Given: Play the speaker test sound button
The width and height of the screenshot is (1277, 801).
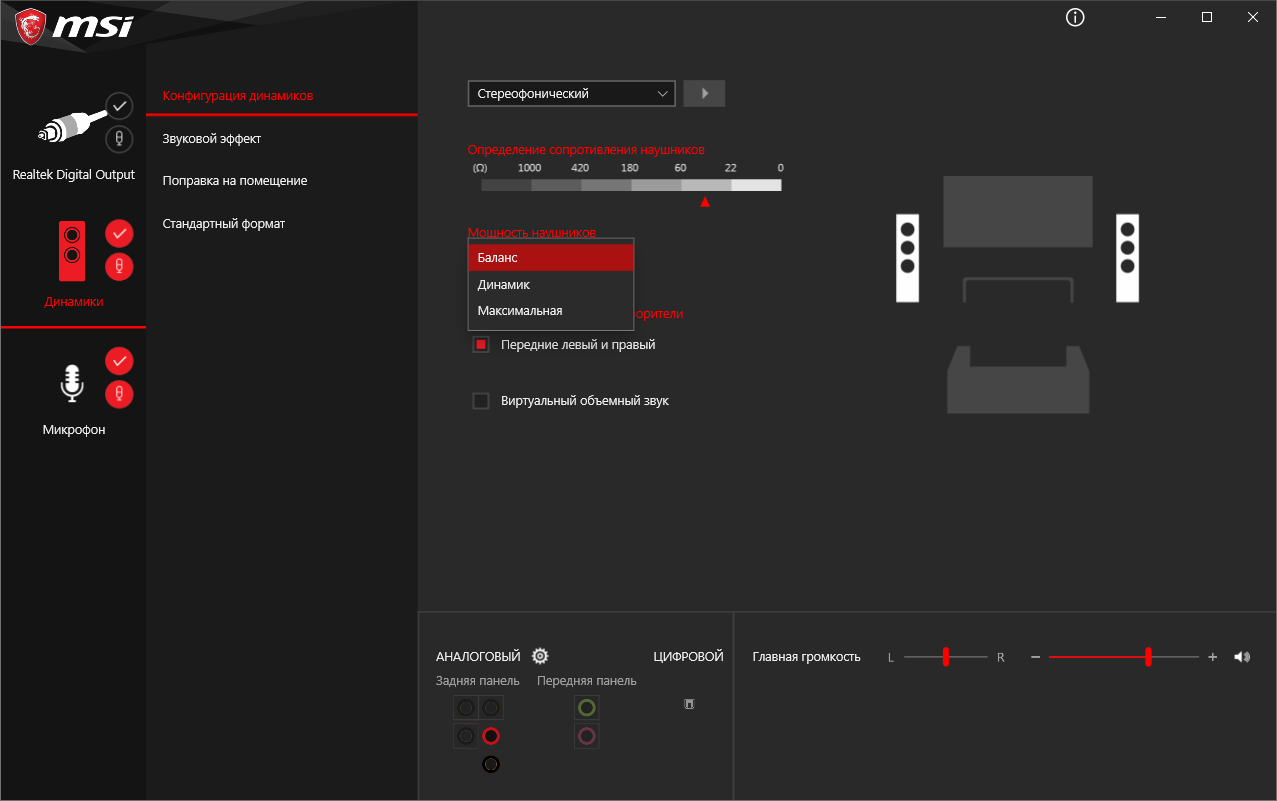Looking at the screenshot, I should point(704,93).
